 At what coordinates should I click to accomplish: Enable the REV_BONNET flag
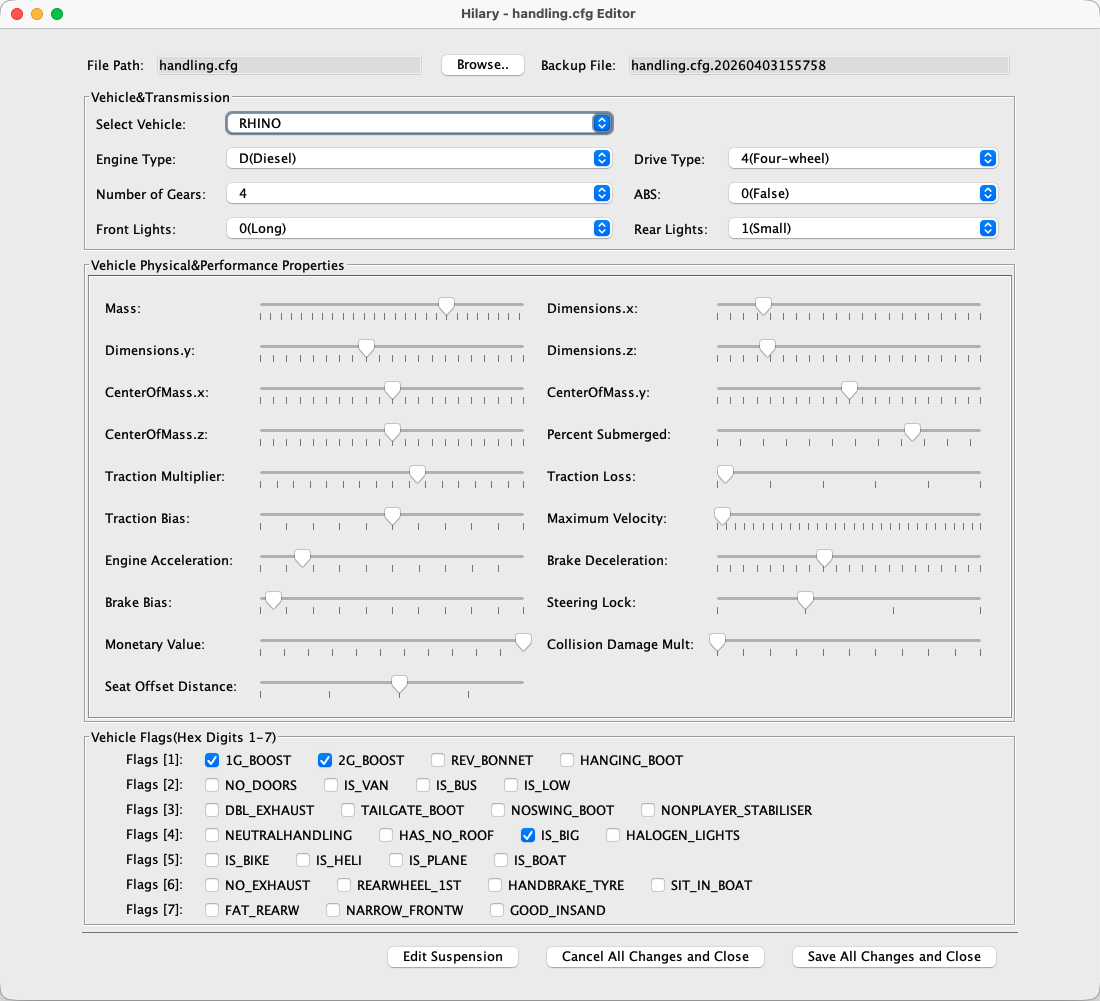click(x=437, y=760)
